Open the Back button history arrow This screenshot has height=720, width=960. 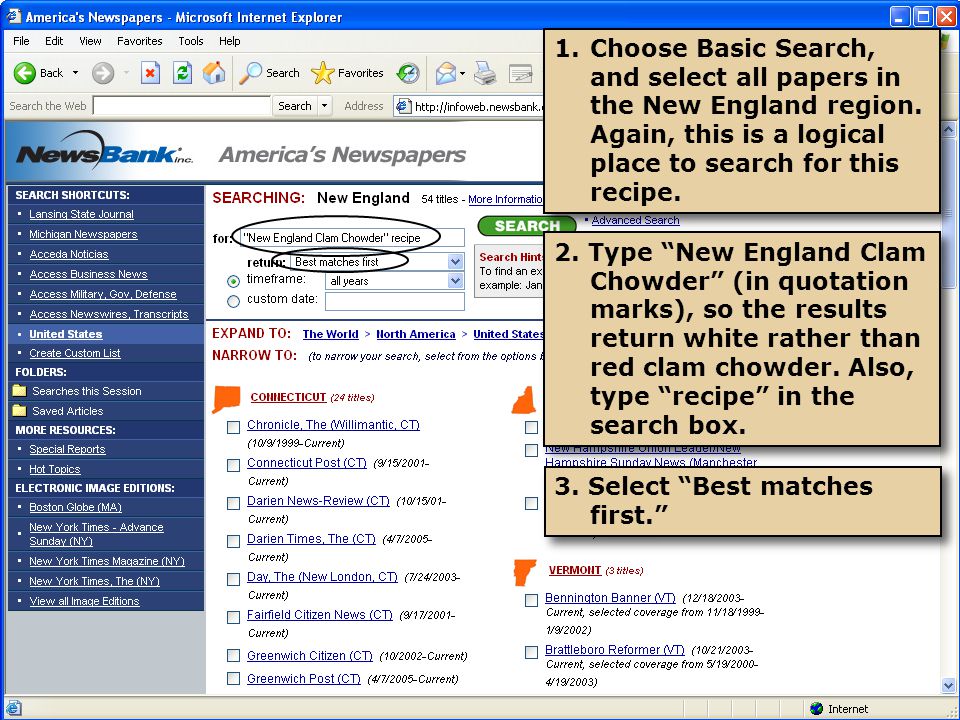coord(75,73)
